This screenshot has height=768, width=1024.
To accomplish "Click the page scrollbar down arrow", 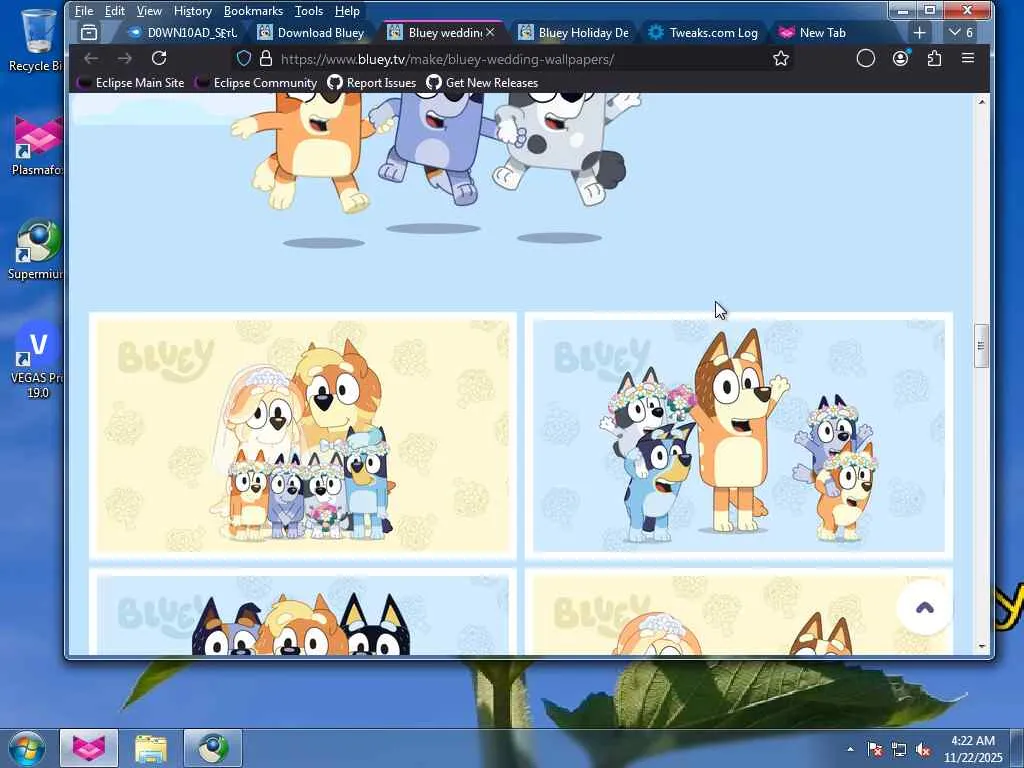I will (x=981, y=647).
